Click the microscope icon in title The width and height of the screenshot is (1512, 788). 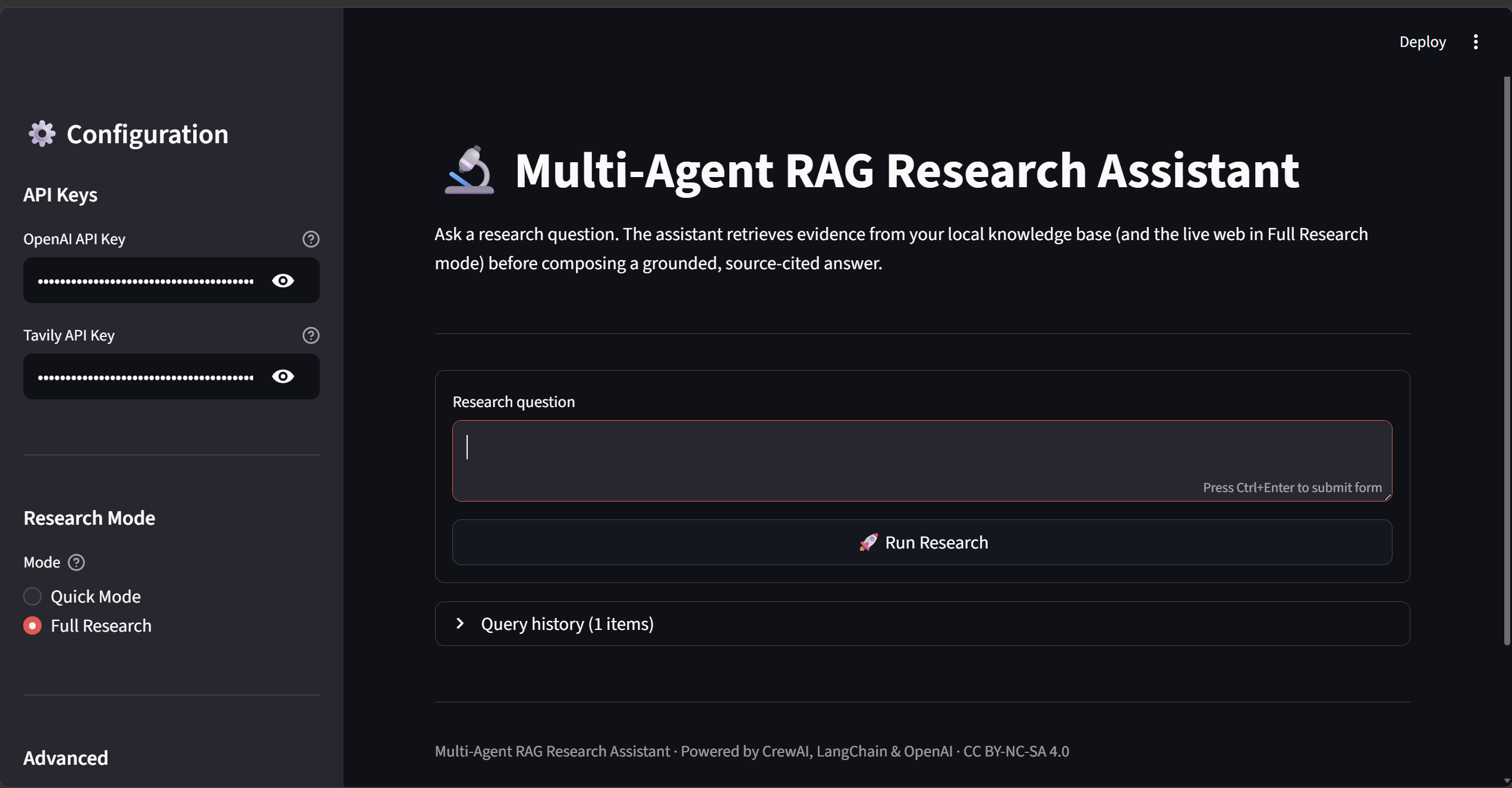click(x=469, y=171)
